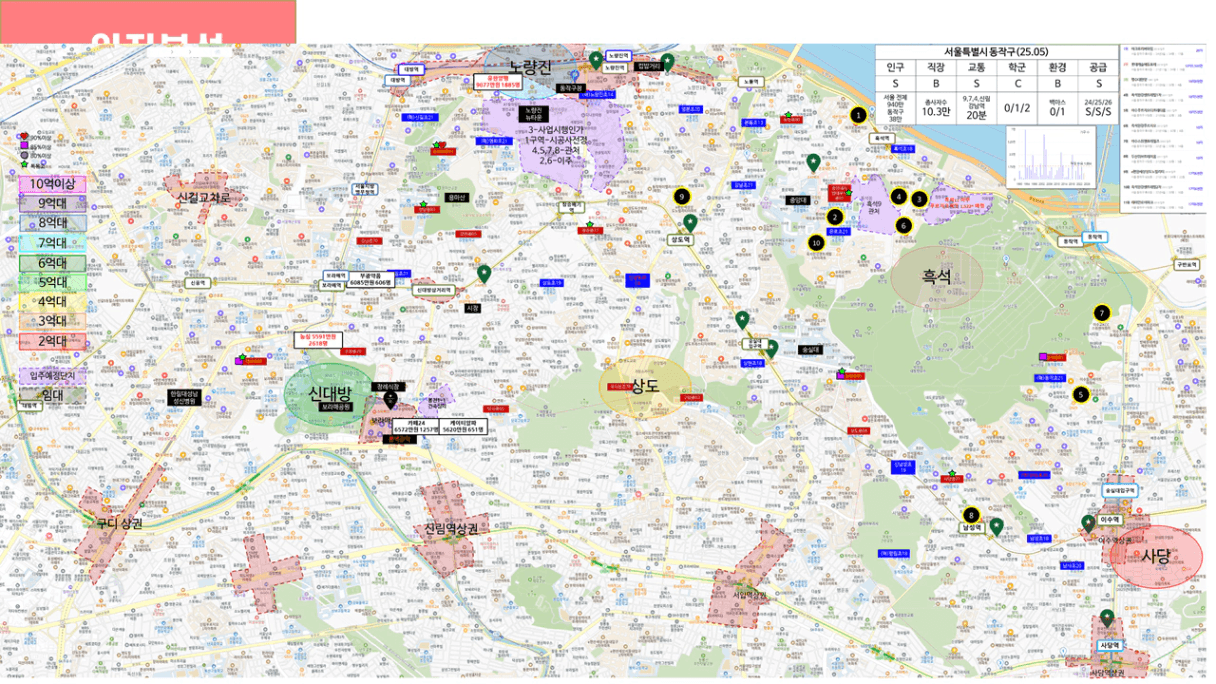
Task: Click the 사당 area label
Action: [x=1155, y=555]
